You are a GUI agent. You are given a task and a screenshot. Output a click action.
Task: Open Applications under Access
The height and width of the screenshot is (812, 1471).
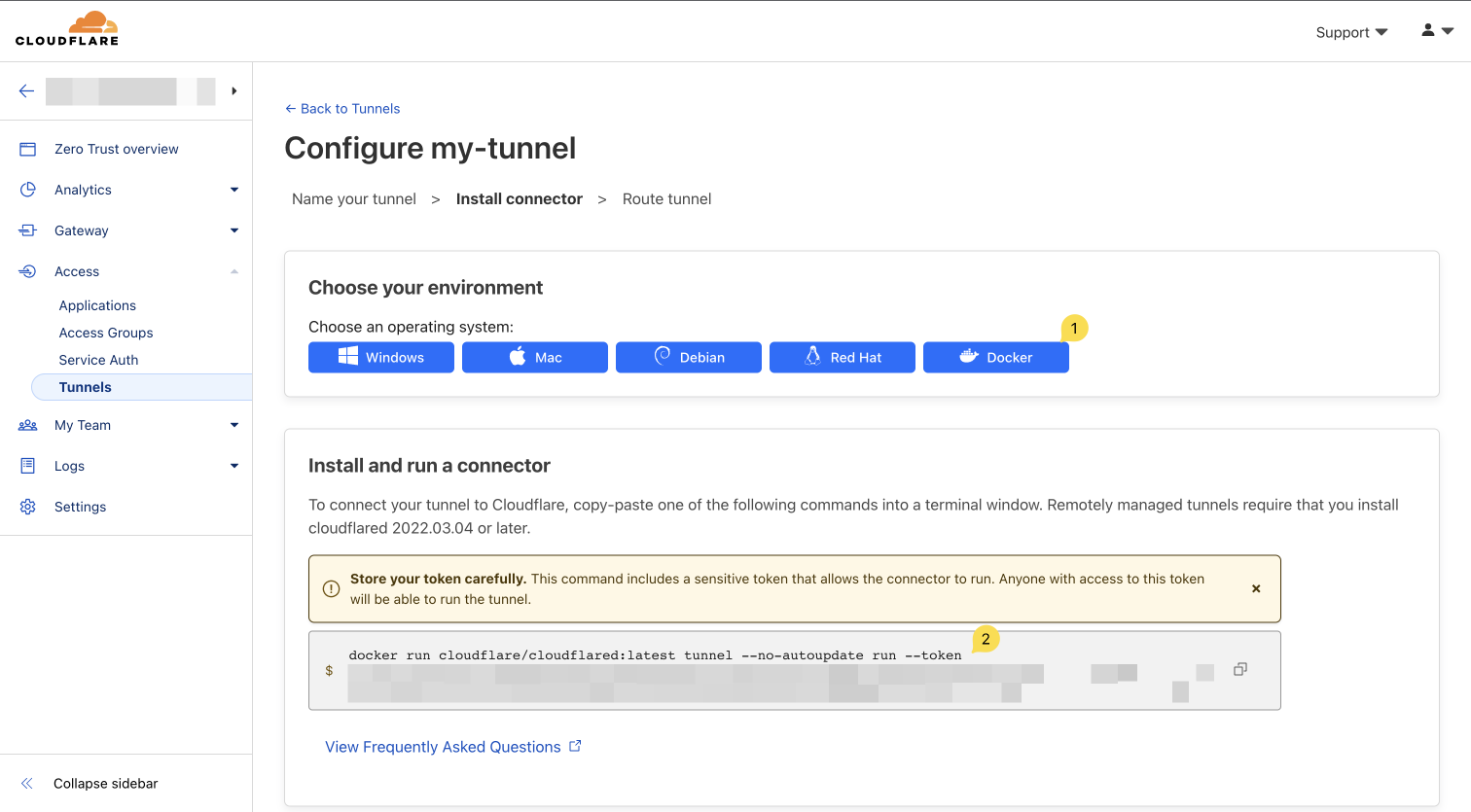pyautogui.click(x=97, y=305)
